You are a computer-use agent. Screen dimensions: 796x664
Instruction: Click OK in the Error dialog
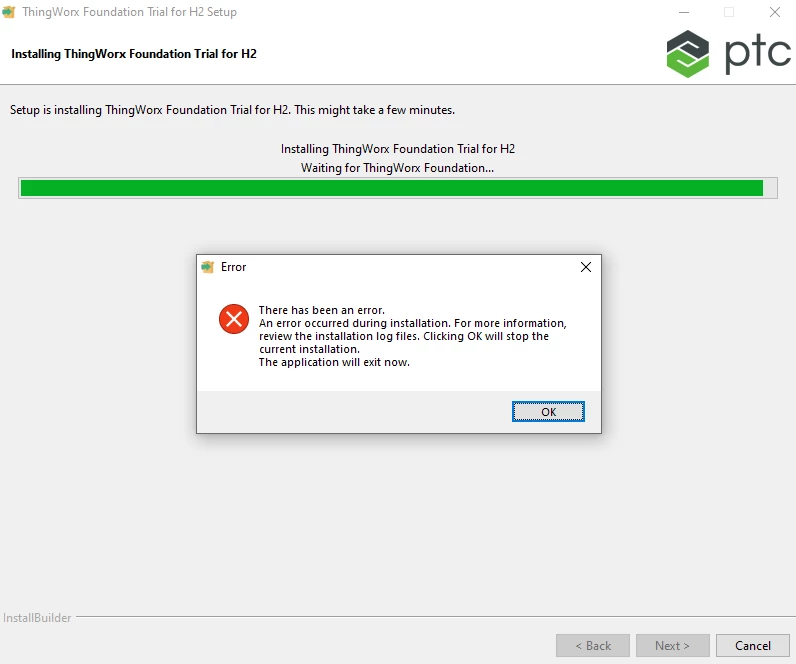tap(548, 412)
